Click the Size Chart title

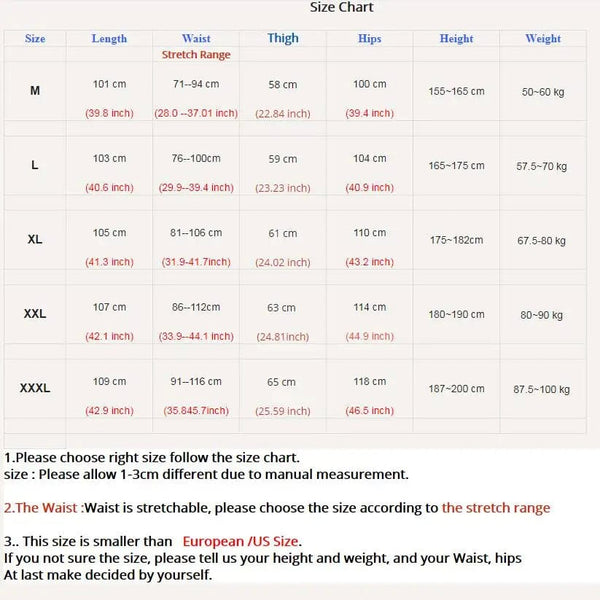coord(342,7)
